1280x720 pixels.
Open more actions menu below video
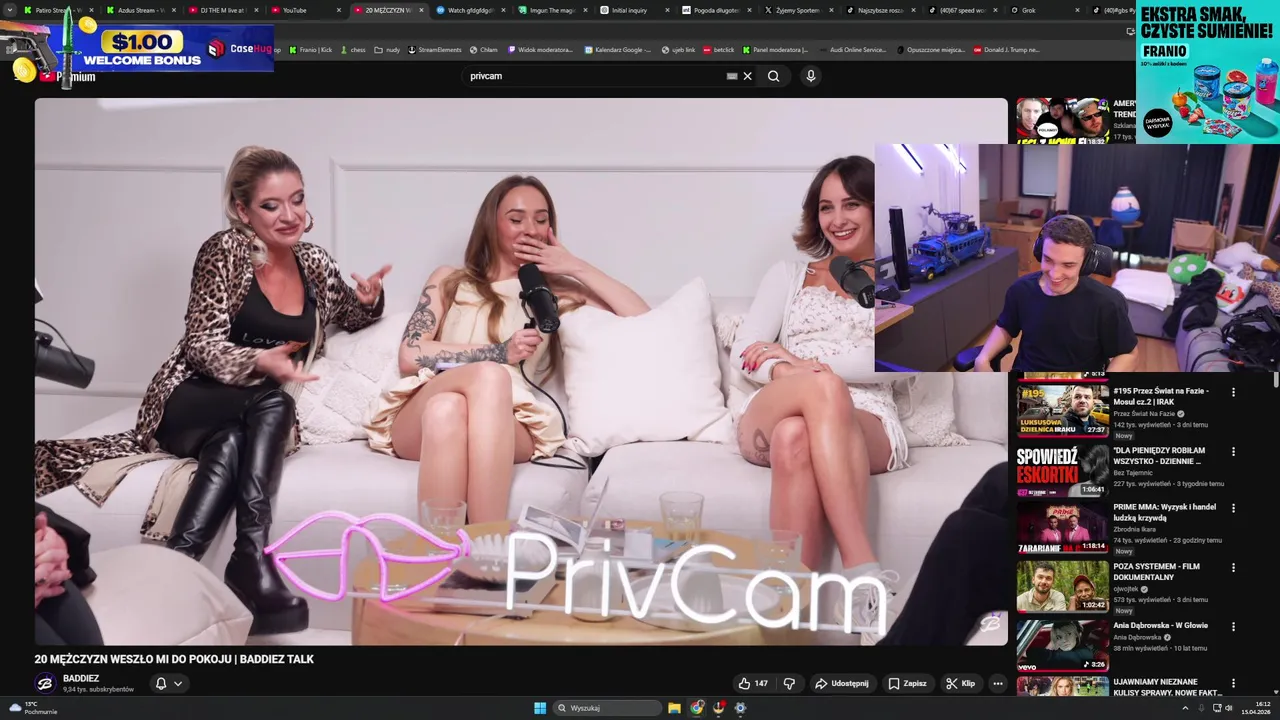(997, 684)
